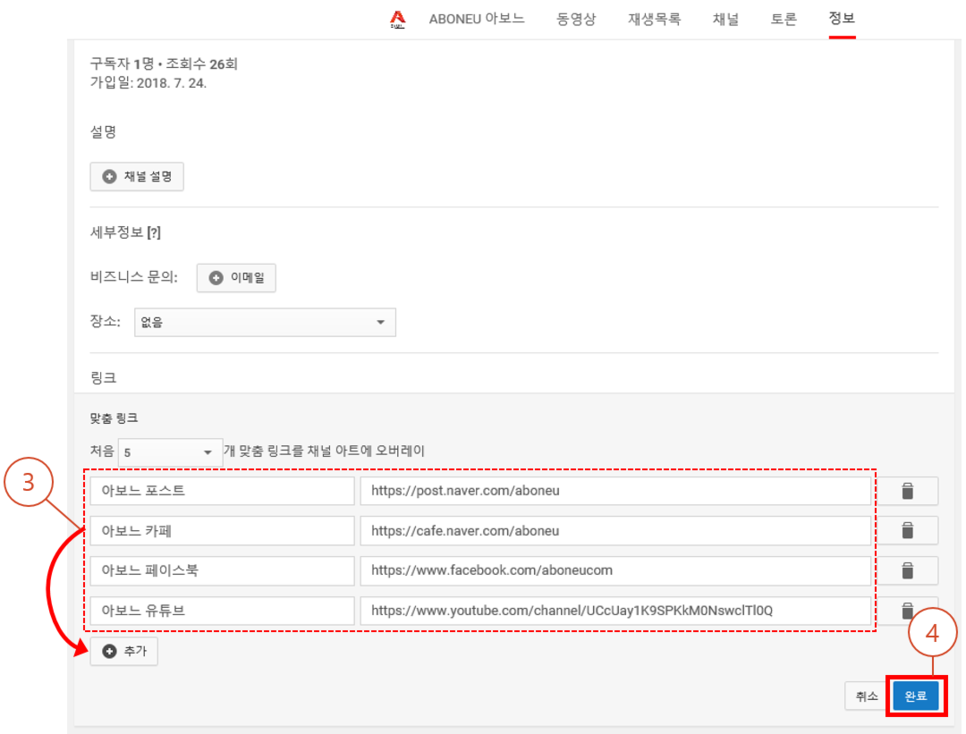Click the 구독자 1명 • 조회수 26회 text
966x734 pixels.
[164, 64]
